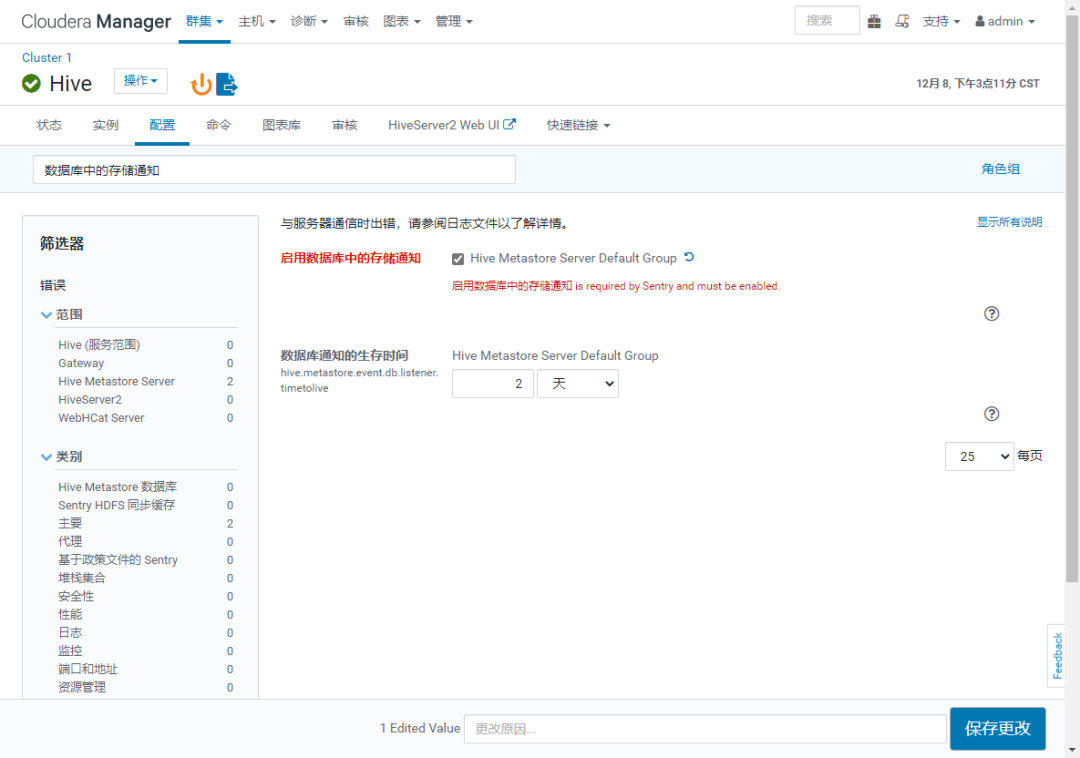Switch to the 图表库 tab
Viewport: 1080px width, 758px height.
point(281,125)
